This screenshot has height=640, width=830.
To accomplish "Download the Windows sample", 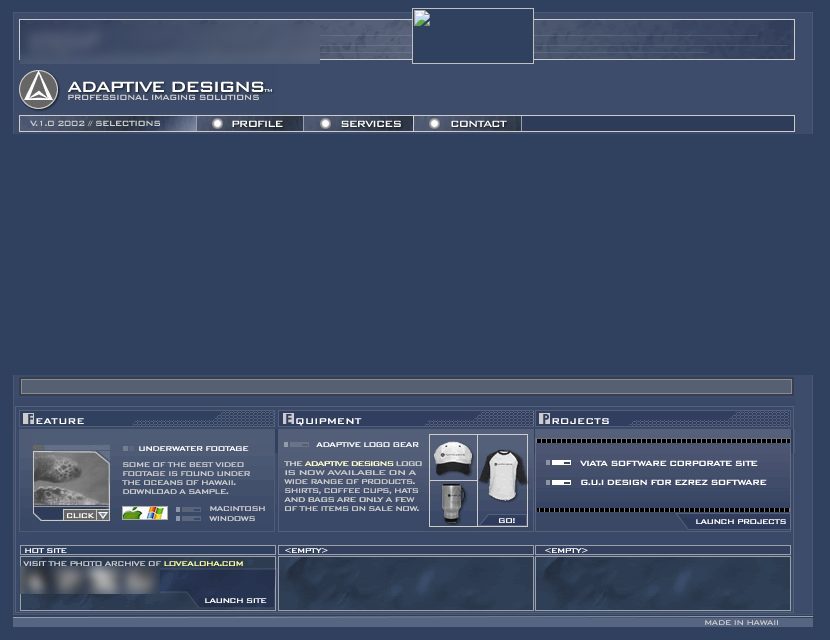I will coord(232,518).
